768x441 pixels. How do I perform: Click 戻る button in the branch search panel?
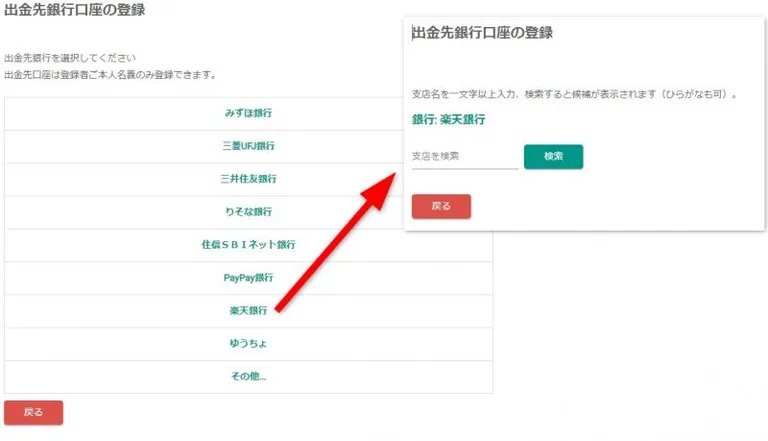pos(441,206)
